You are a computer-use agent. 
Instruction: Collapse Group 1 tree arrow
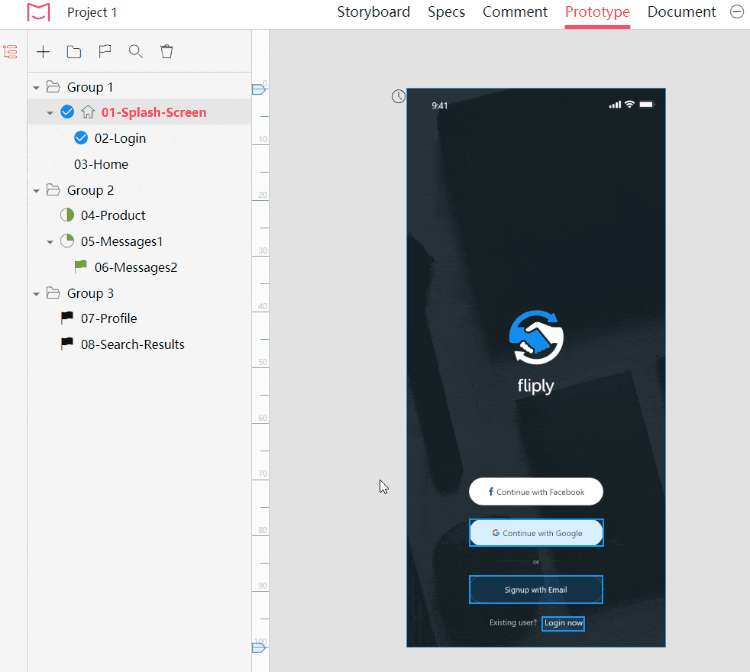[36, 88]
